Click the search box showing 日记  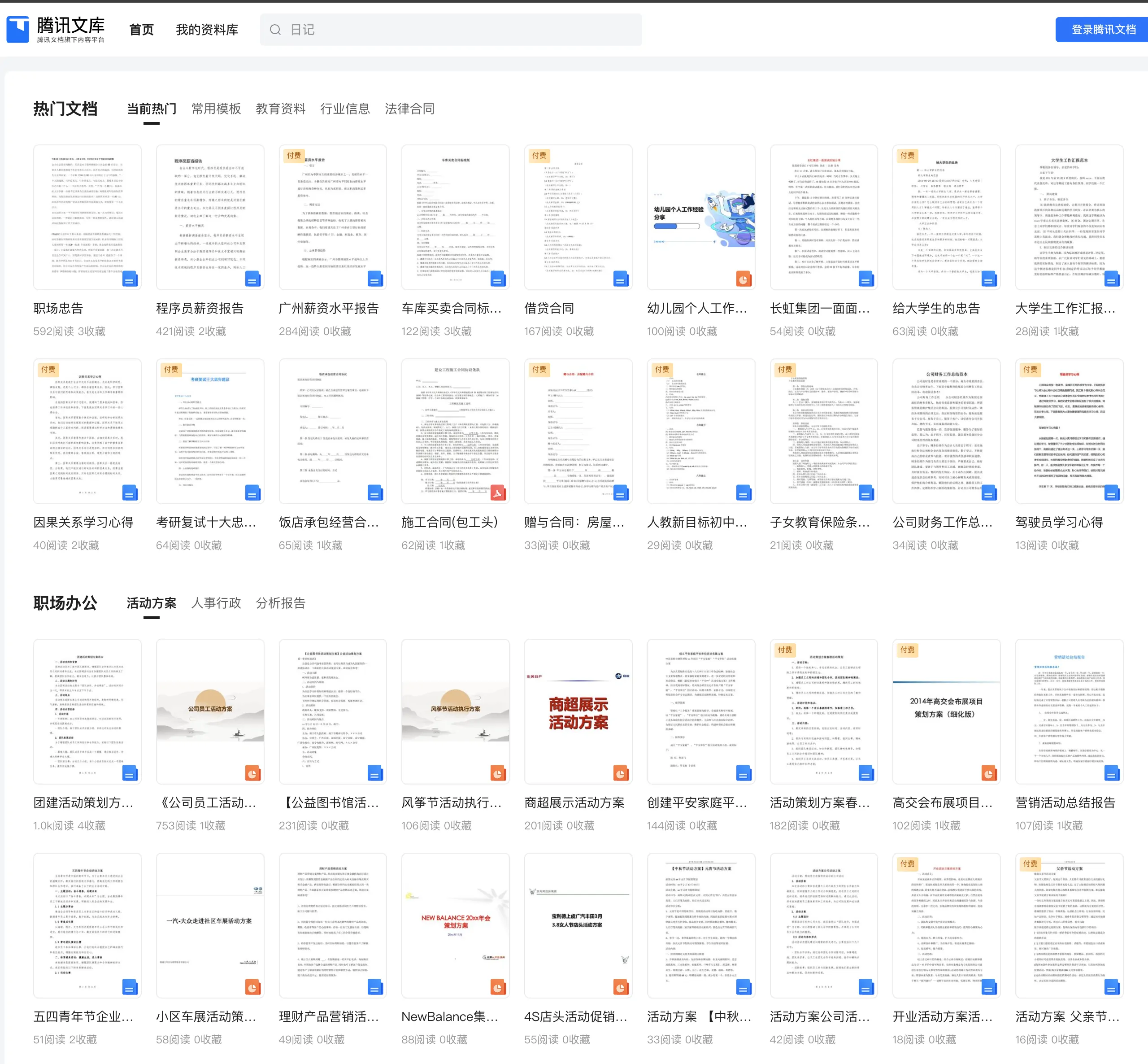pos(451,30)
